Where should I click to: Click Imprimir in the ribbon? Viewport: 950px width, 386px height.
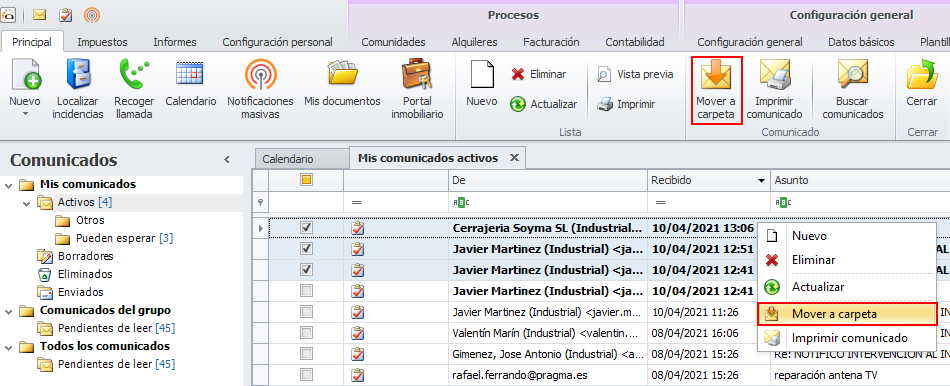tap(626, 104)
